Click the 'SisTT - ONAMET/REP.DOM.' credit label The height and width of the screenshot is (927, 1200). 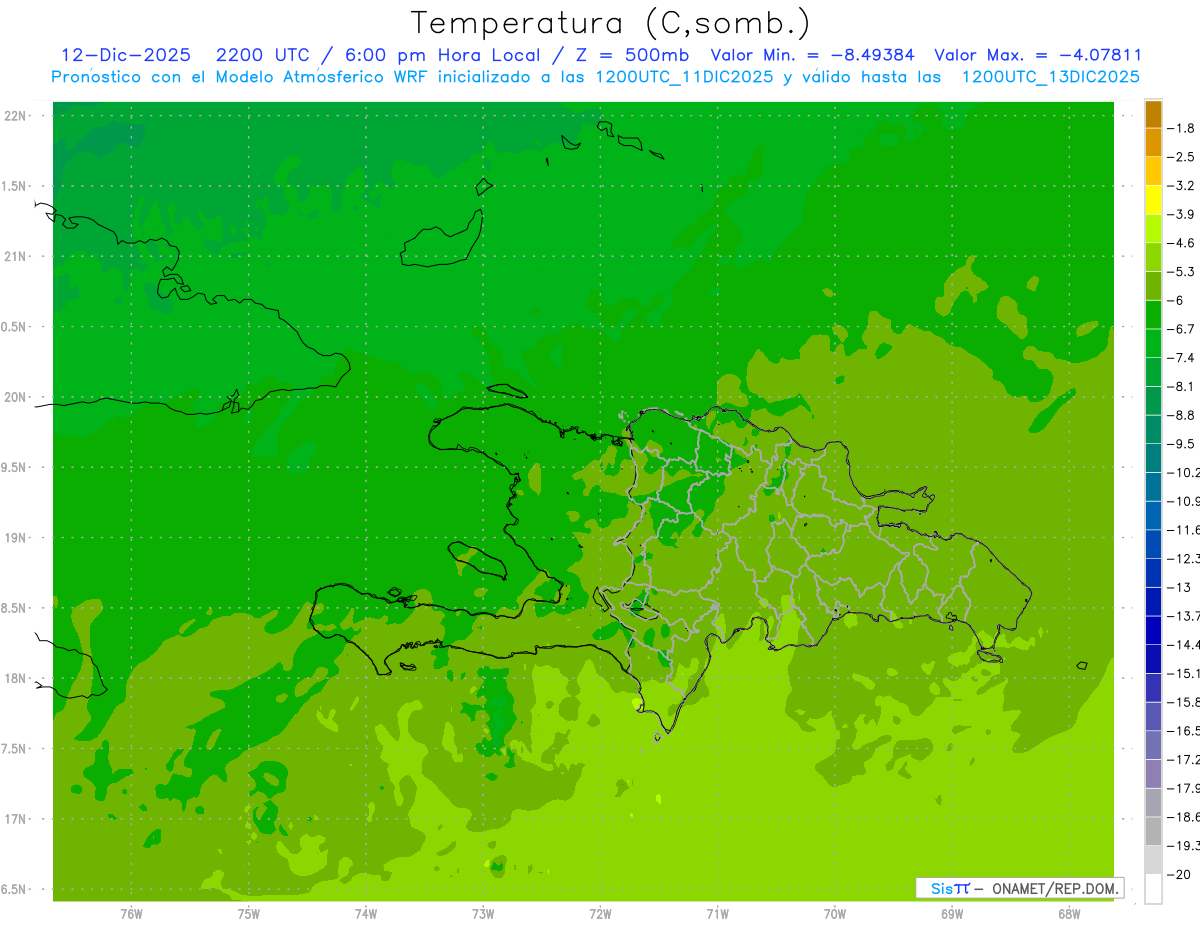point(1020,888)
